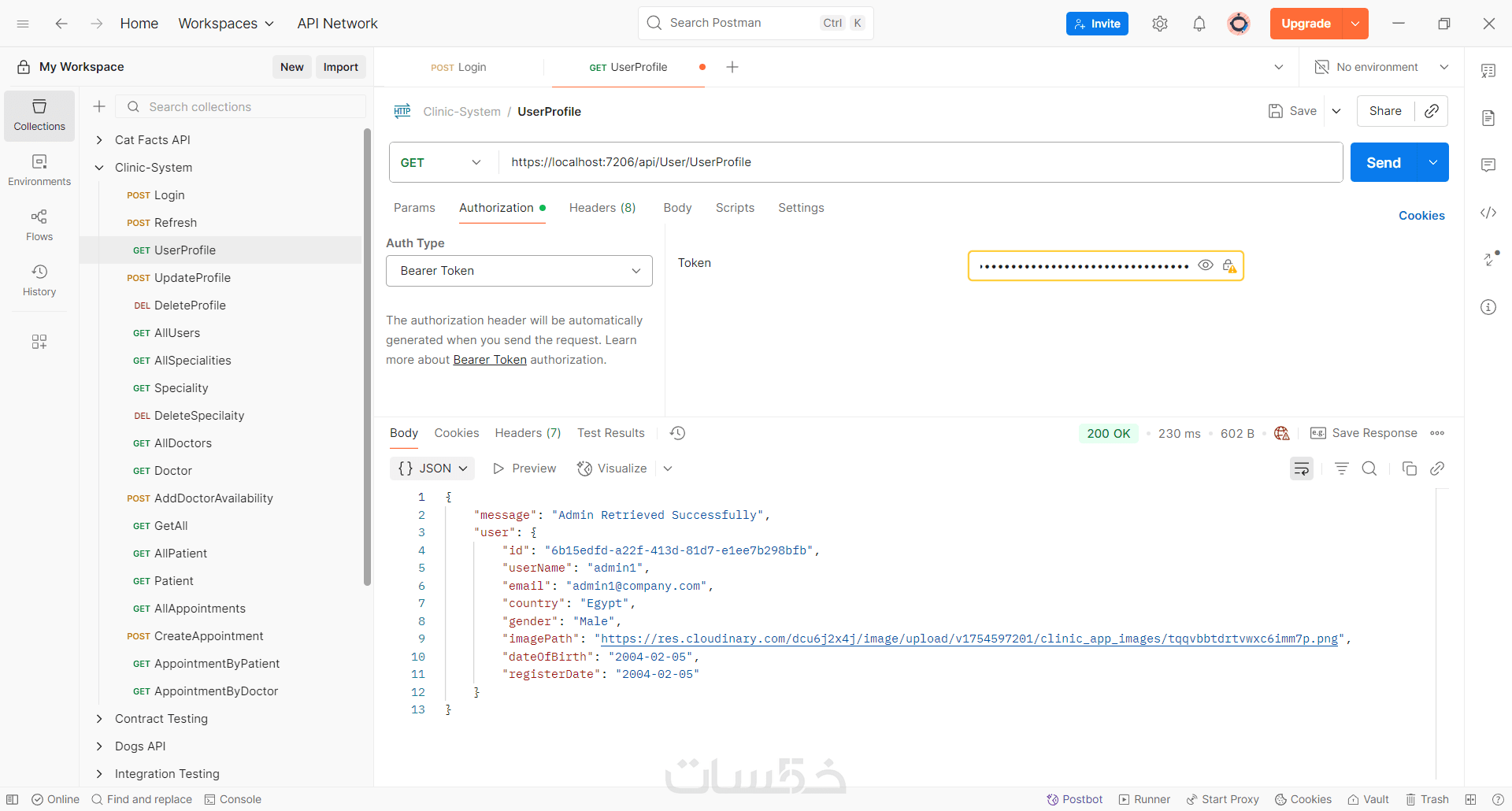Open the user avatar menu
1512x811 pixels.
1239,24
